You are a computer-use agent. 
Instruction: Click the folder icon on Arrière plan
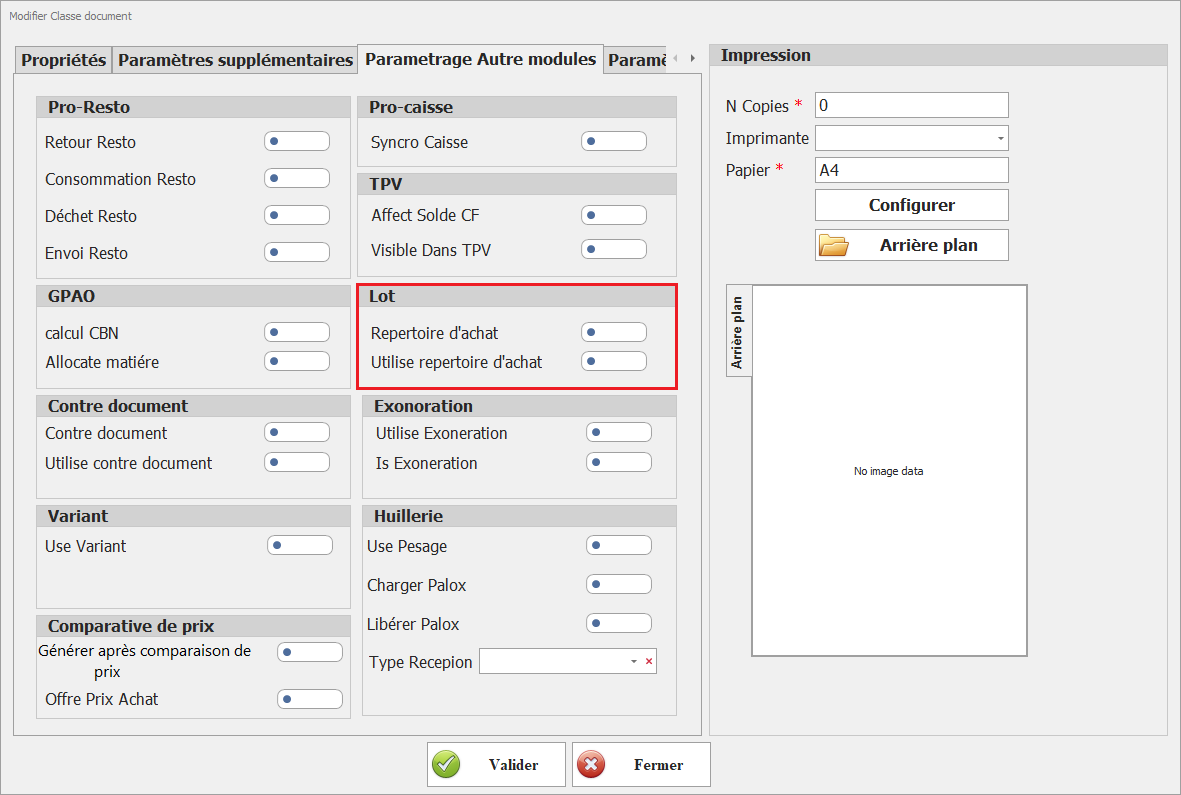point(833,245)
